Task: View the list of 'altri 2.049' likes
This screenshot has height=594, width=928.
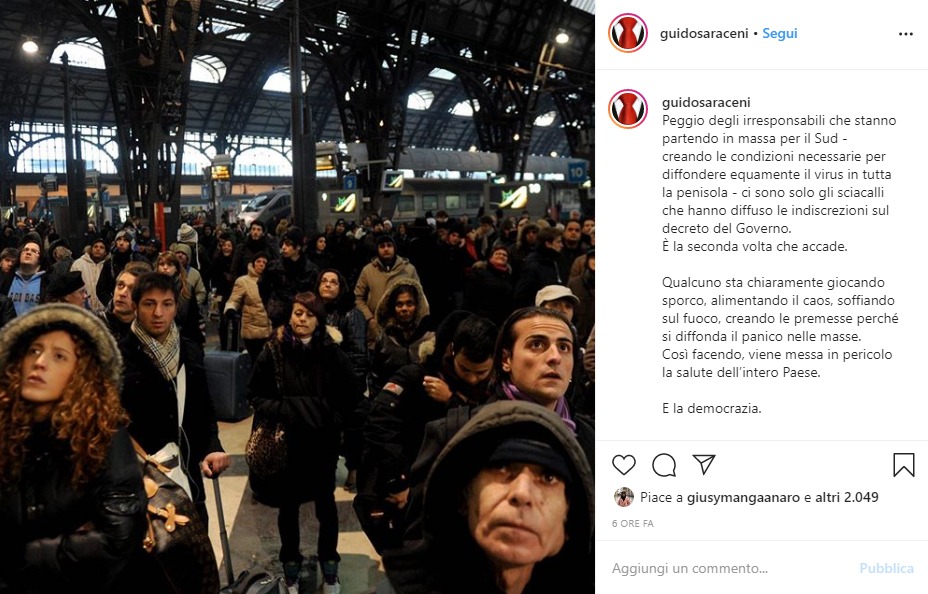Action: 847,498
